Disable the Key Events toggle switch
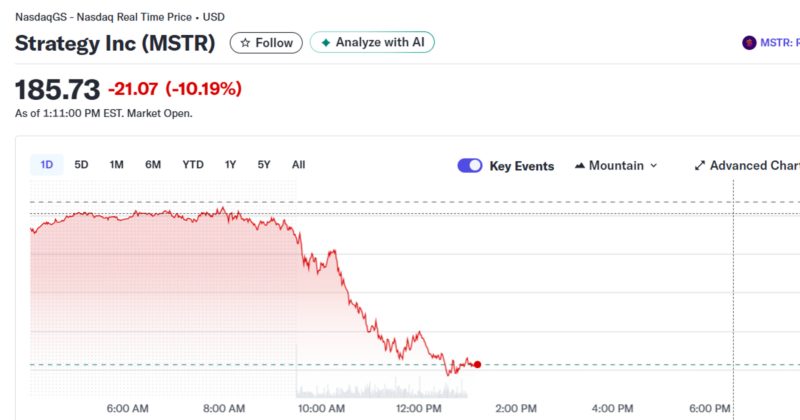The height and width of the screenshot is (420, 800). pyautogui.click(x=470, y=166)
